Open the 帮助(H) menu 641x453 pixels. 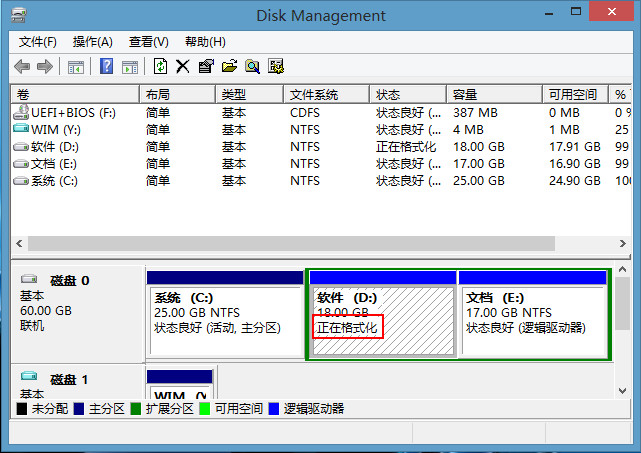[205, 42]
